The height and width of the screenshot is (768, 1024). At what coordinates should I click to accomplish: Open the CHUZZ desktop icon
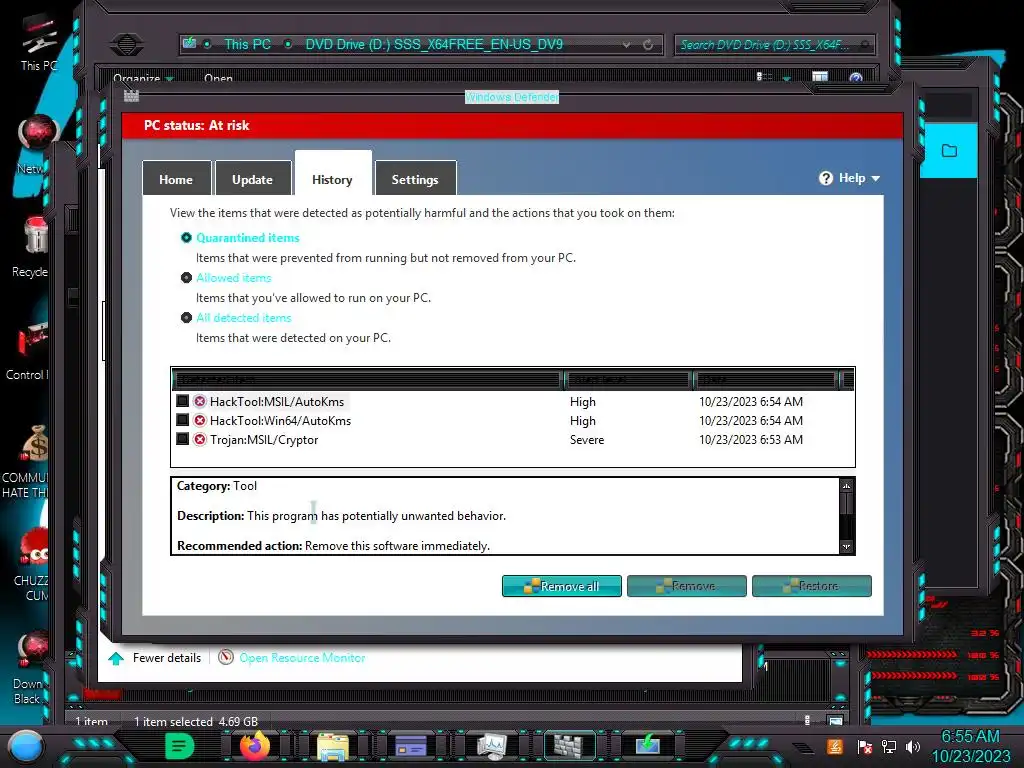tap(31, 564)
